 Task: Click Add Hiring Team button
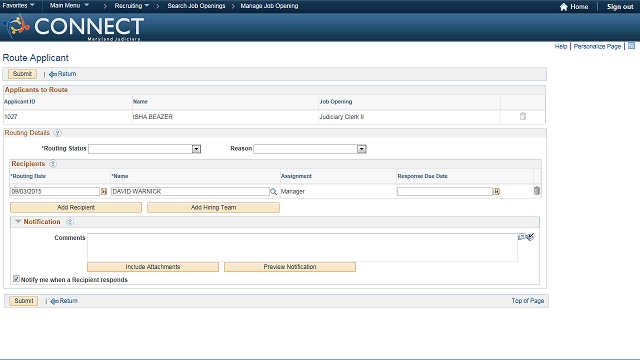[213, 207]
